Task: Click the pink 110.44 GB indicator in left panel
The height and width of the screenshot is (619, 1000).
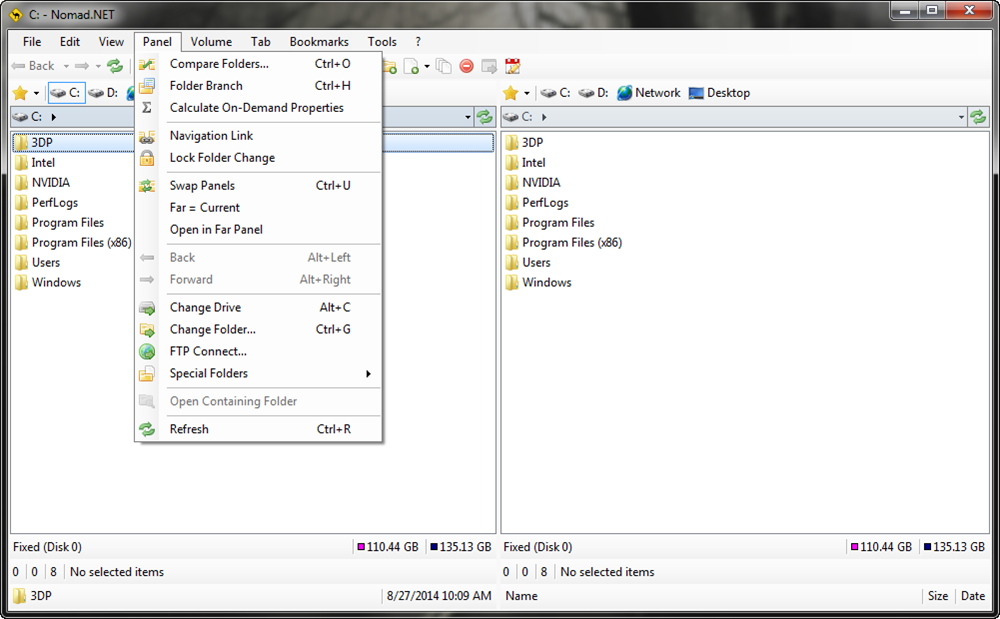Action: (388, 547)
